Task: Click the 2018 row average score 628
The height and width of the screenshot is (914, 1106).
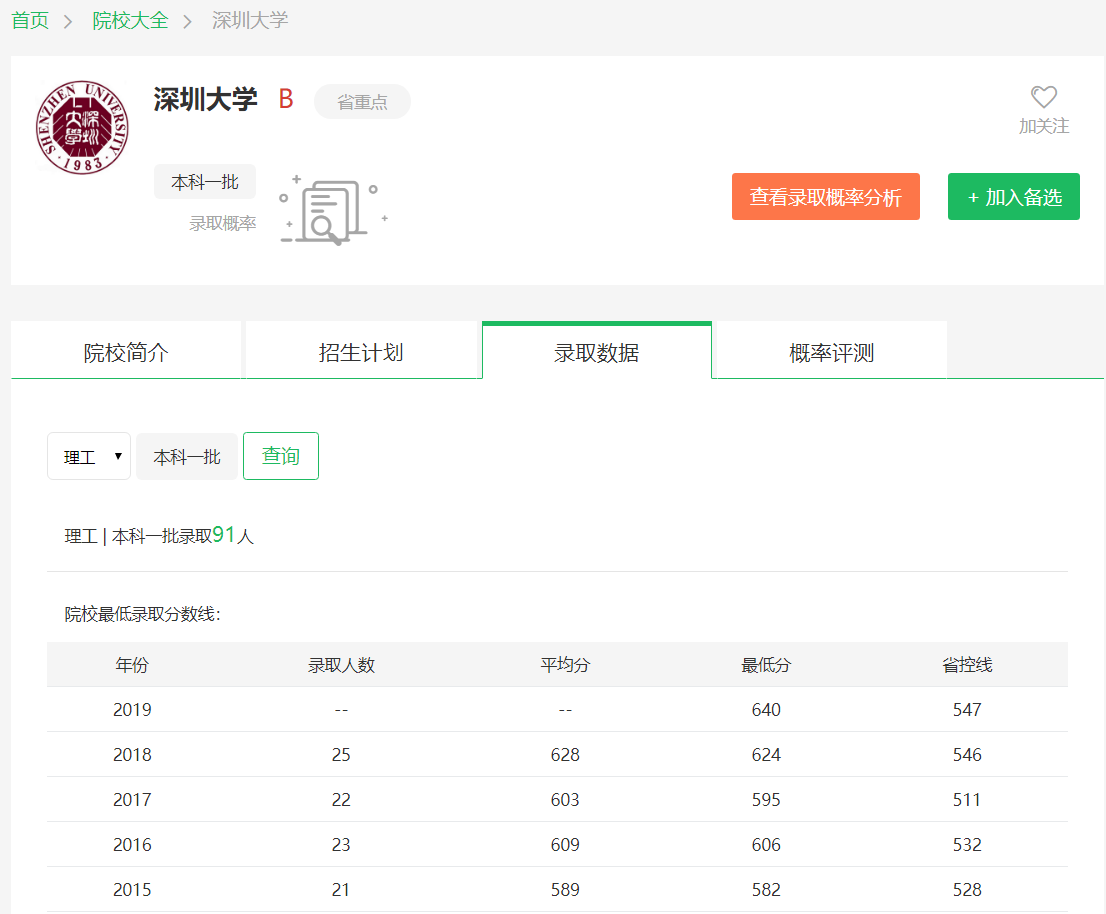Action: (565, 755)
